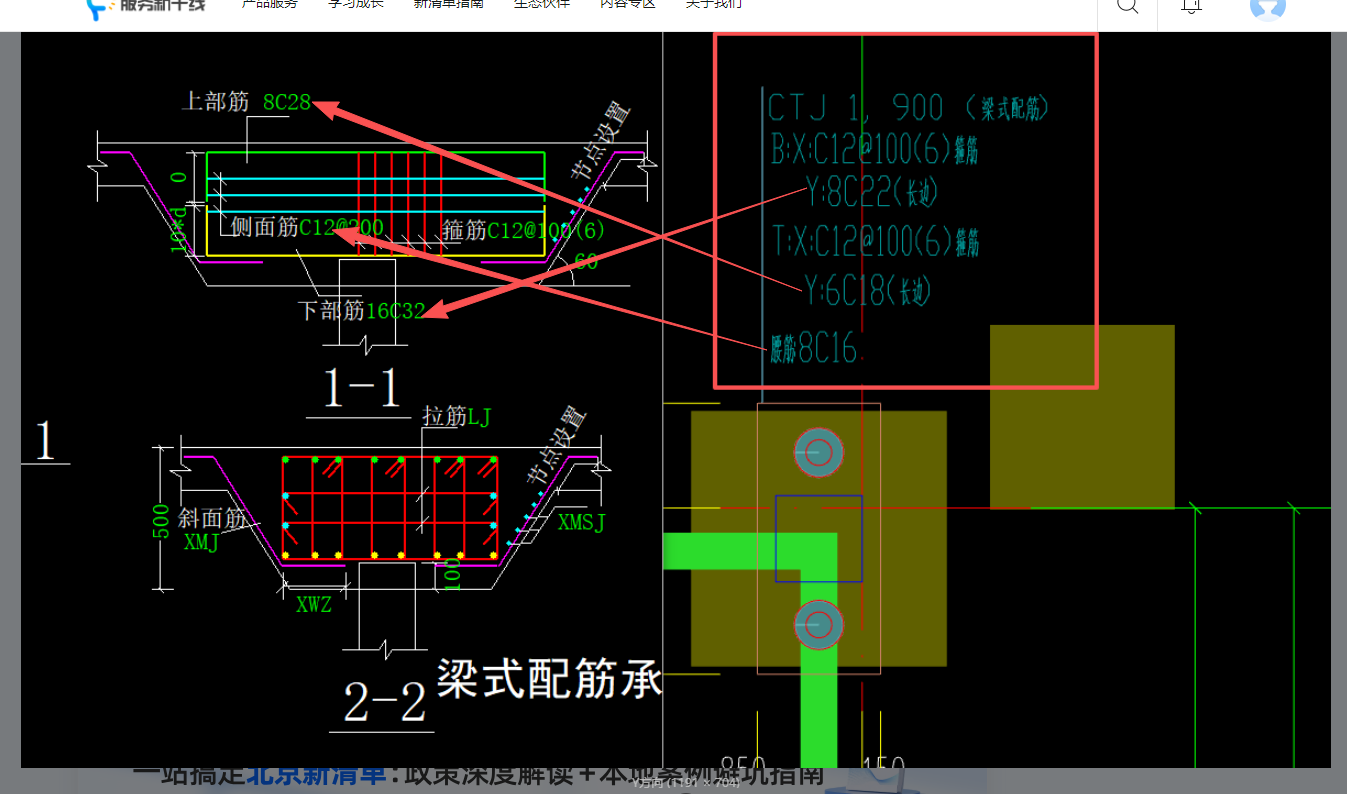Click the 拉筋LJ label in section 2-2
The width and height of the screenshot is (1347, 794).
[x=457, y=416]
